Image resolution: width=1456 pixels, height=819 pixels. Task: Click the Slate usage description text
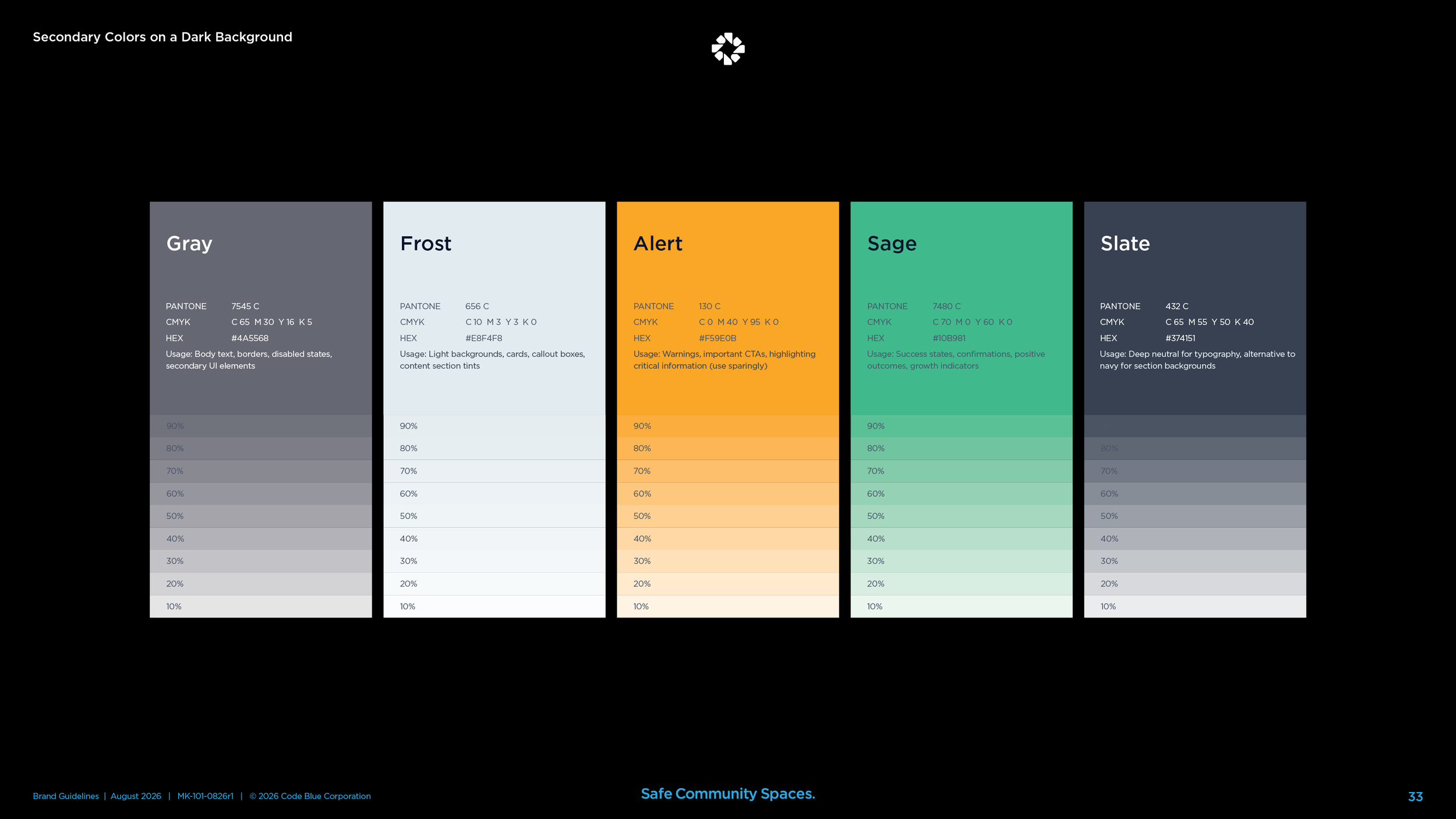pos(1197,360)
